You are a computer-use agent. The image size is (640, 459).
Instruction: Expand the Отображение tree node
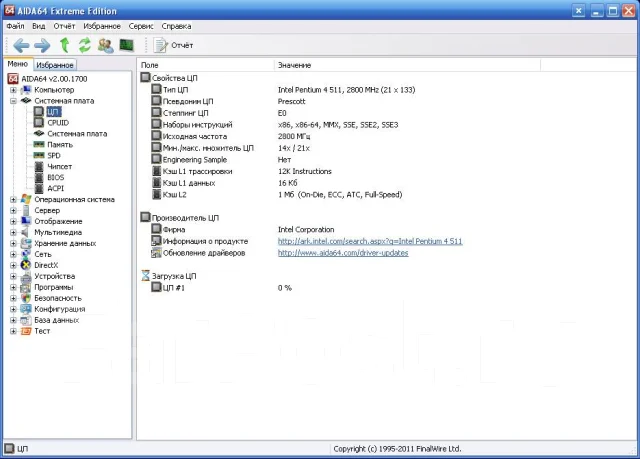click(x=13, y=222)
